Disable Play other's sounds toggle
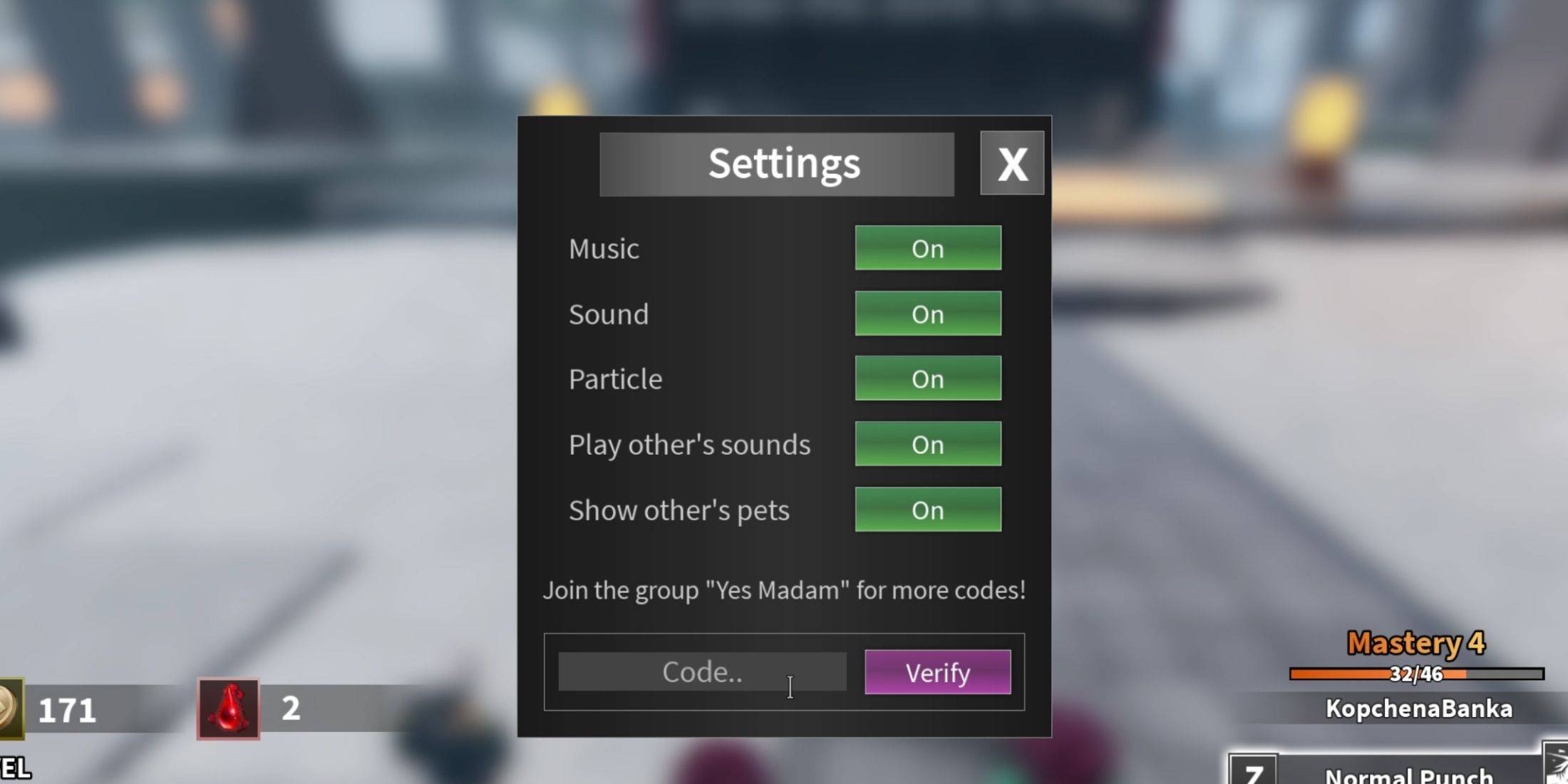The height and width of the screenshot is (784, 1568). click(927, 444)
